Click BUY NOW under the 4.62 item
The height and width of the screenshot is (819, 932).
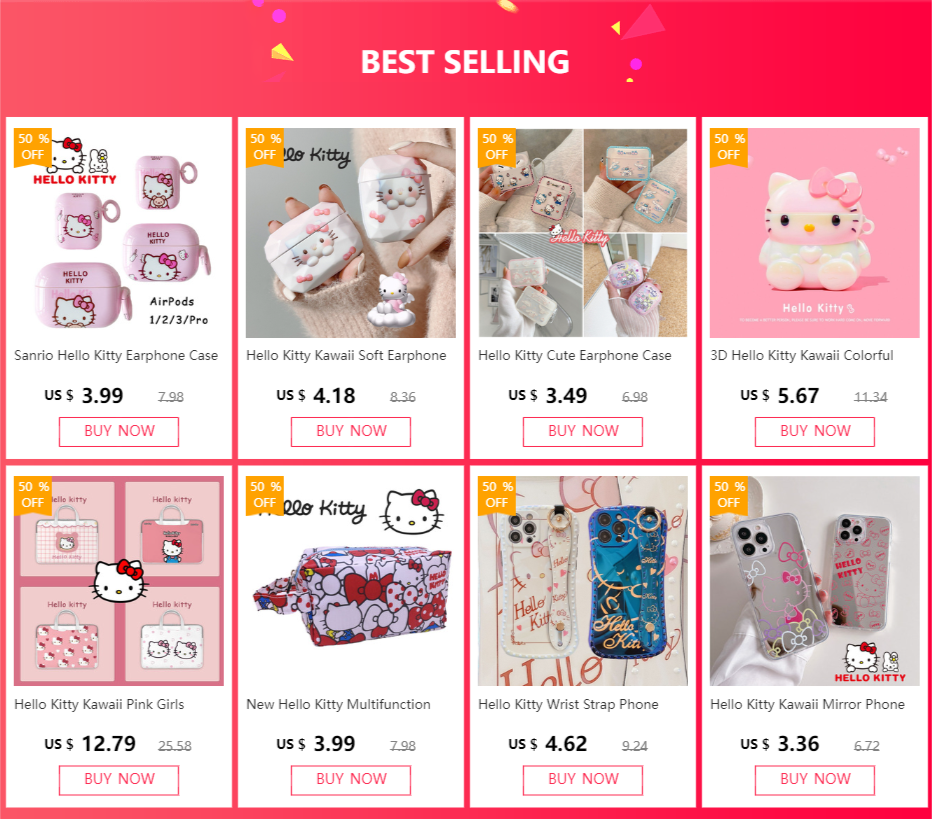pyautogui.click(x=582, y=780)
